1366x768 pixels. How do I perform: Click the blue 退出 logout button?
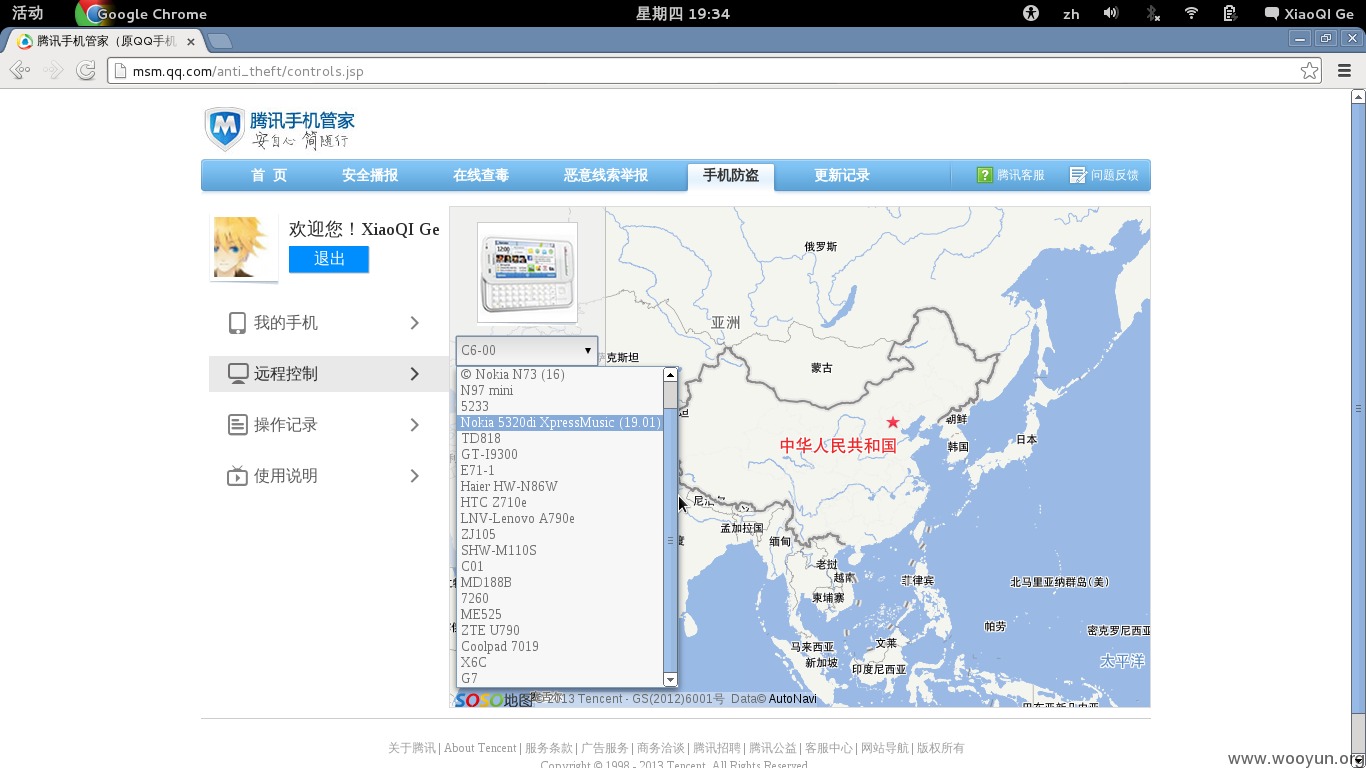pos(329,259)
